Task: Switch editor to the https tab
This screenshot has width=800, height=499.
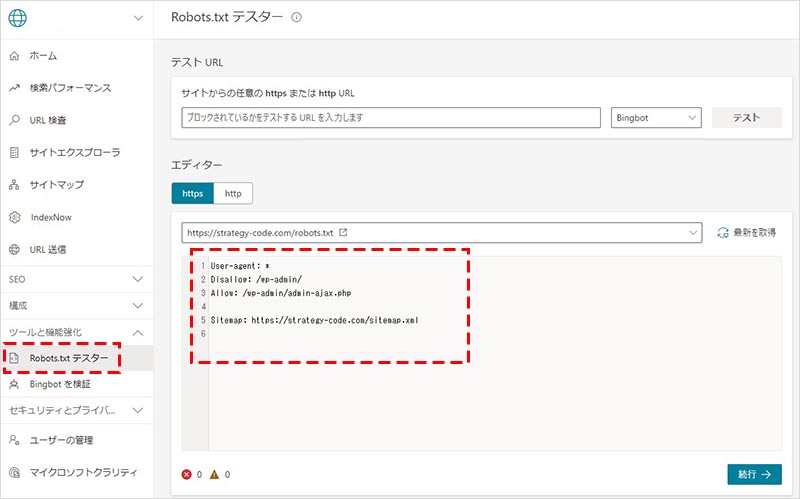Action: point(192,193)
